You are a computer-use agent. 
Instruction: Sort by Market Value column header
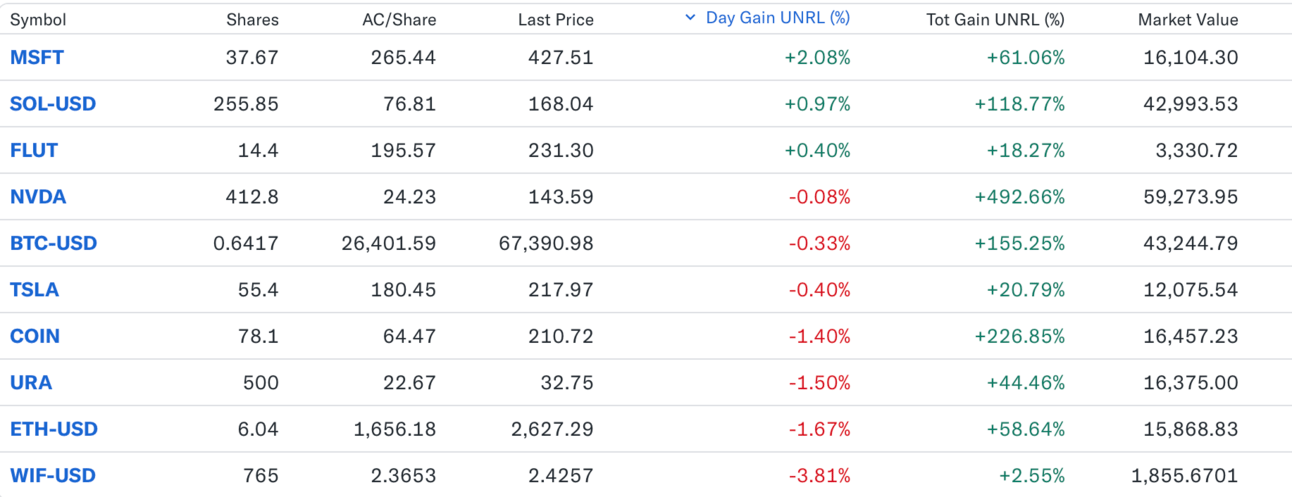coord(1187,19)
